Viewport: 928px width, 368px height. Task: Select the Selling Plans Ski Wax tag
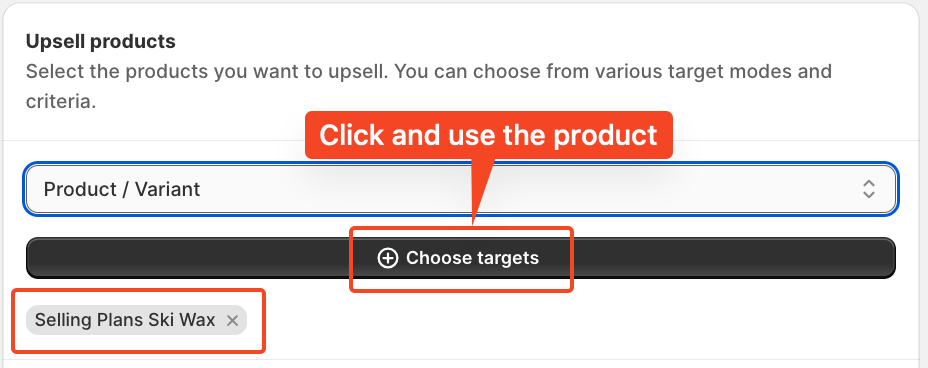(x=136, y=320)
